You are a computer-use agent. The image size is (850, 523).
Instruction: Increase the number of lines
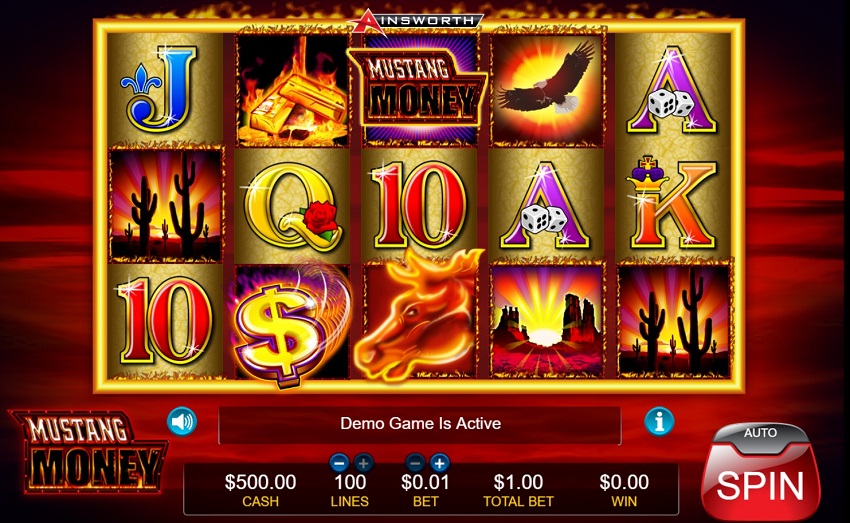tap(364, 463)
